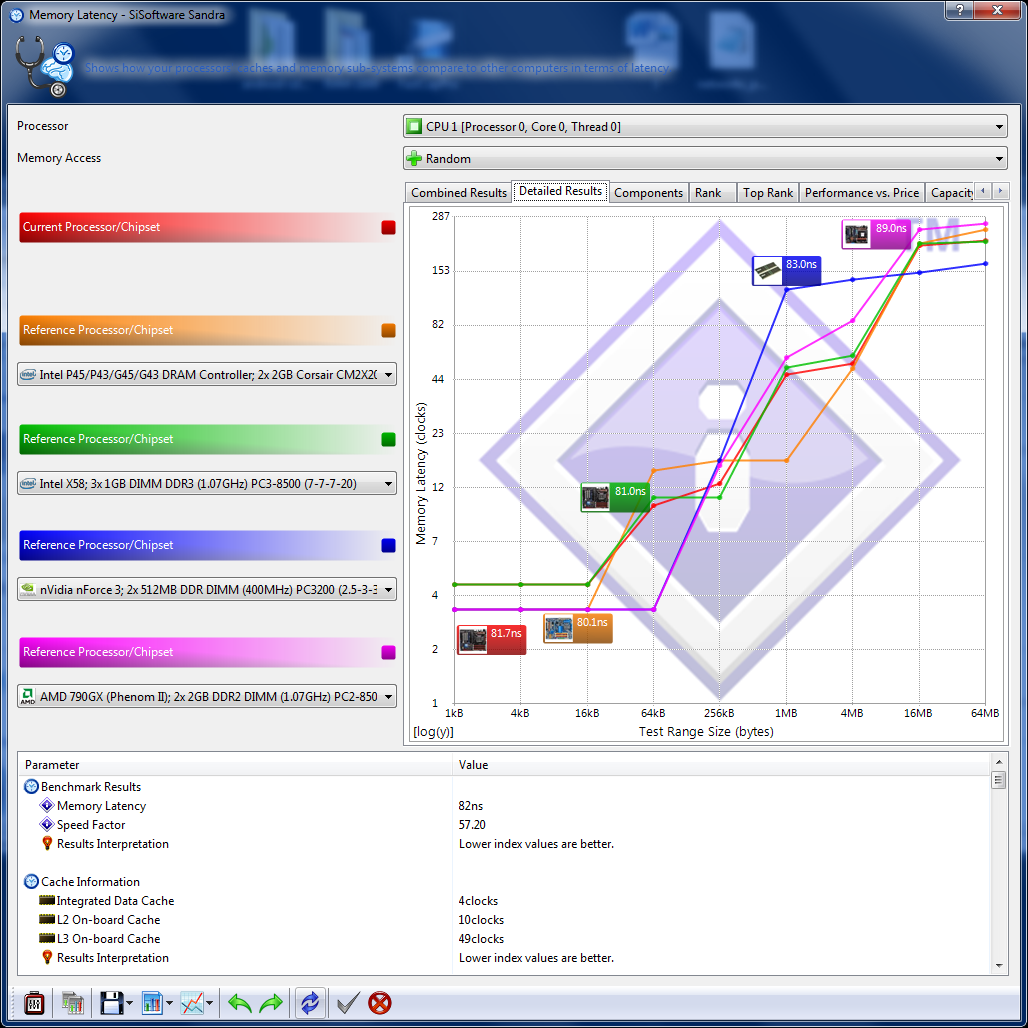Open nVidia nForce 3 reference dropdown
The width and height of the screenshot is (1028, 1028).
pos(207,589)
